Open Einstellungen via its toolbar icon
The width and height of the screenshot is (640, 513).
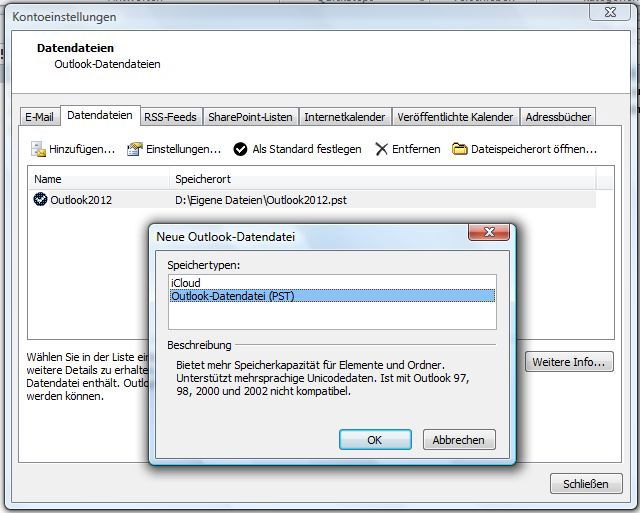(135, 149)
